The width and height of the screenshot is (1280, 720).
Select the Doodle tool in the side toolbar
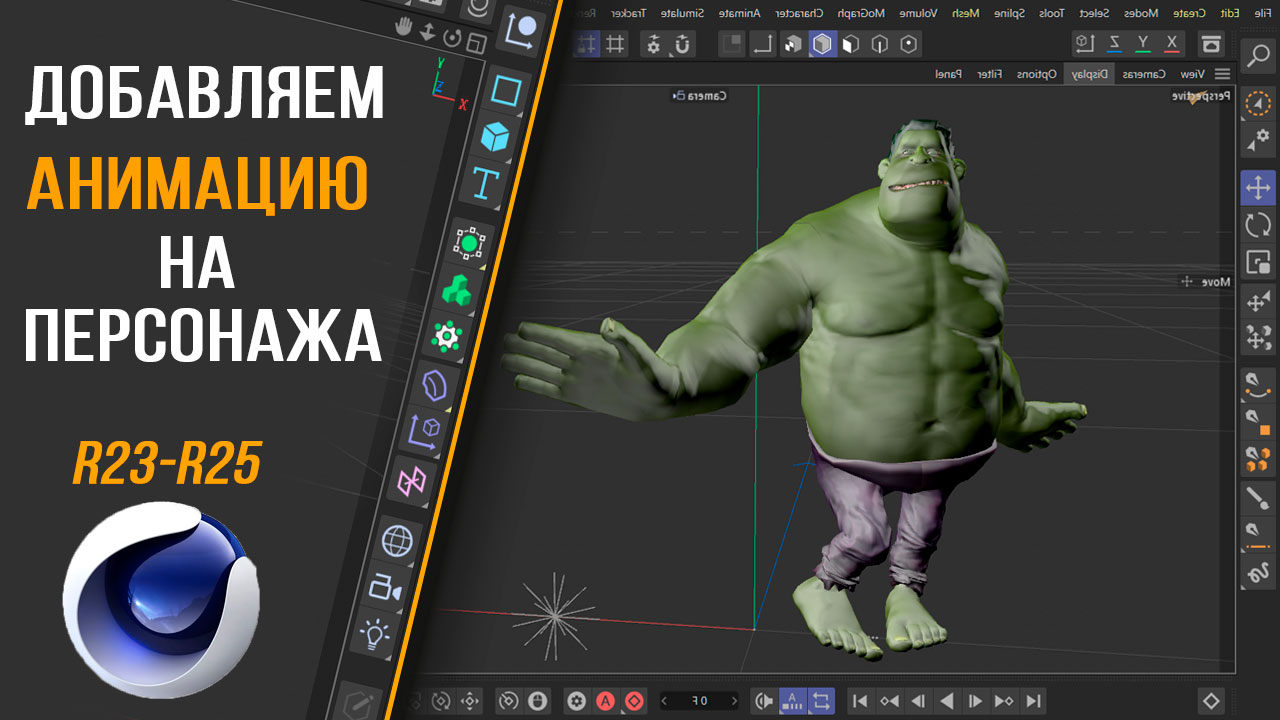[1258, 574]
